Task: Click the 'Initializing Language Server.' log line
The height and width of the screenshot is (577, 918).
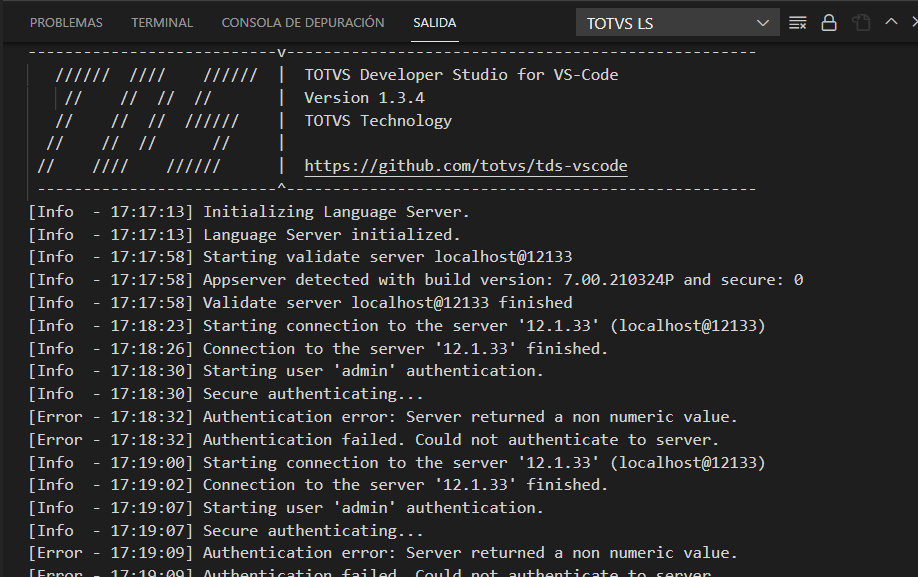Action: (249, 212)
